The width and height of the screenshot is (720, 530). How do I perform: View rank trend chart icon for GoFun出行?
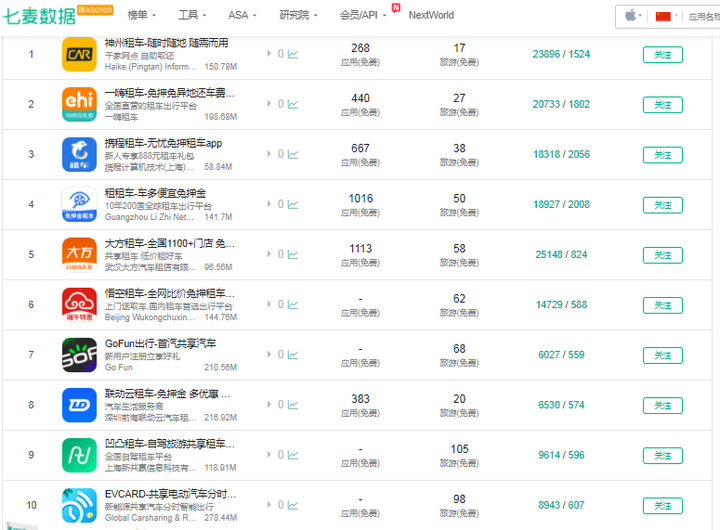(293, 355)
